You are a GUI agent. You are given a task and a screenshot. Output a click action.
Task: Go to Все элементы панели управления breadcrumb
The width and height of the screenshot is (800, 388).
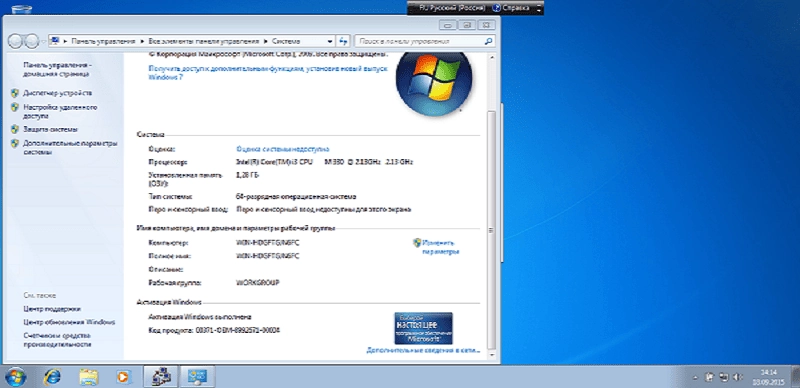click(x=204, y=41)
